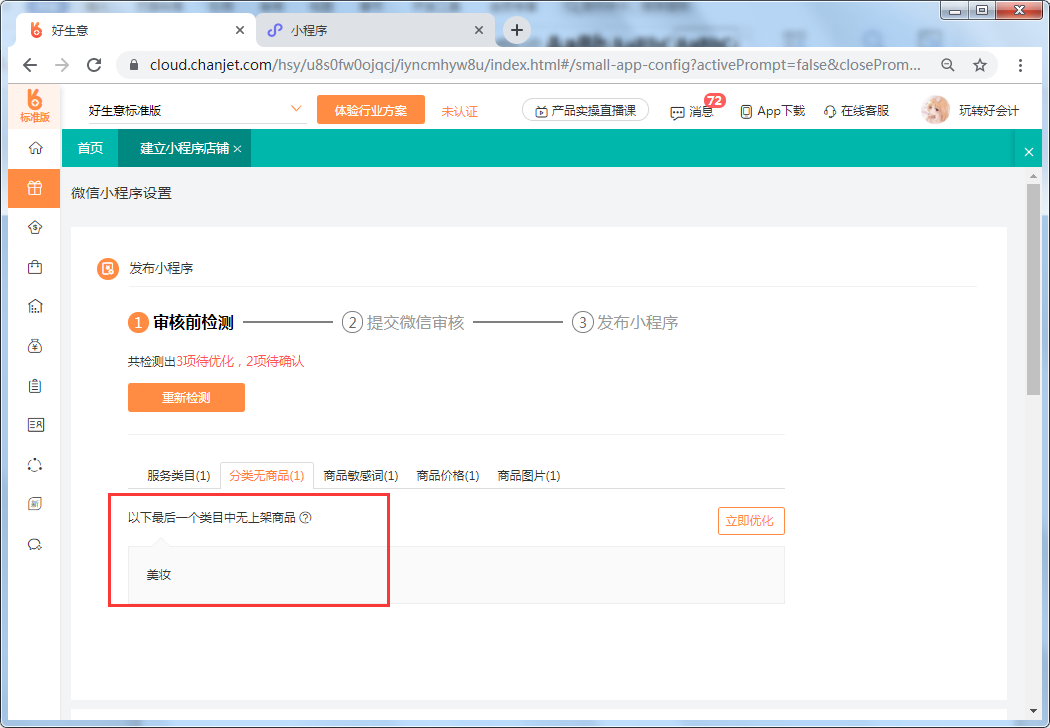This screenshot has width=1050, height=728.
Task: Click the scrollbar down arrow
Action: point(1033,711)
